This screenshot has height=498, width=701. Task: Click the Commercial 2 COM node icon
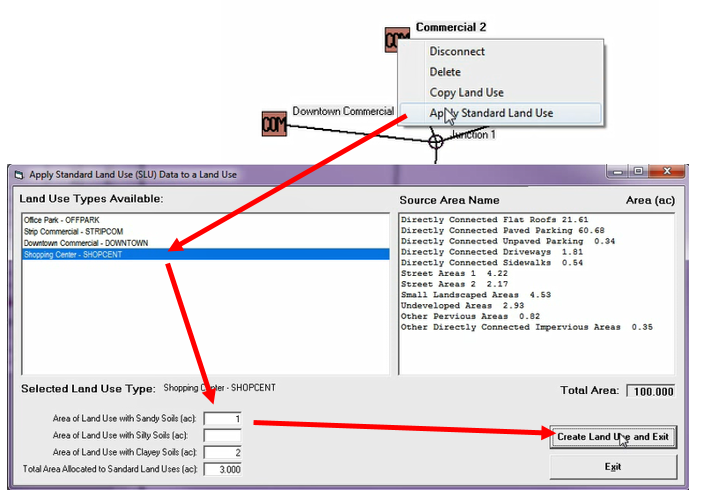pyautogui.click(x=396, y=40)
